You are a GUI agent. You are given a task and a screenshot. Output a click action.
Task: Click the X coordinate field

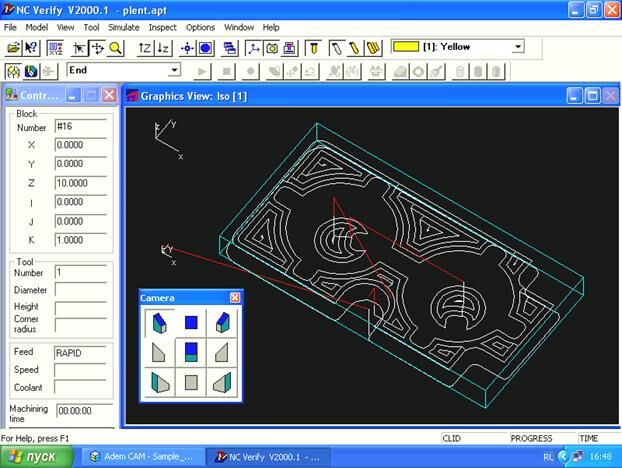[x=81, y=145]
